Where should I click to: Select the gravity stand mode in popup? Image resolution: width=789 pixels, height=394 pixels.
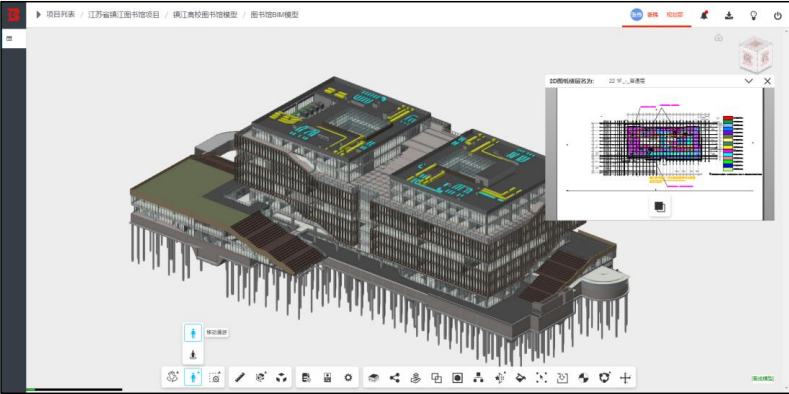193,354
